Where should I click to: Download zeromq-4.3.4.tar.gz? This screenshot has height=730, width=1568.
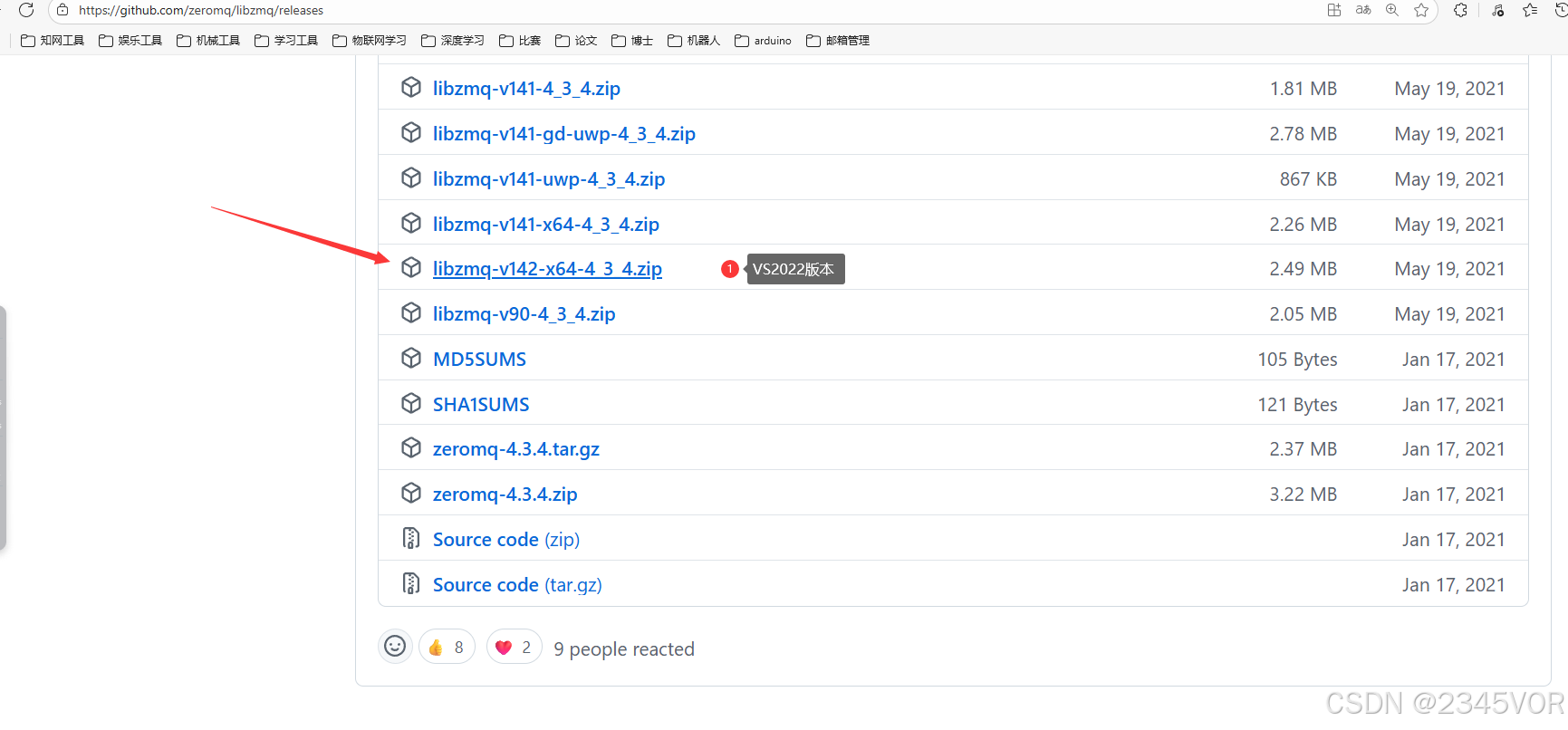click(x=516, y=449)
